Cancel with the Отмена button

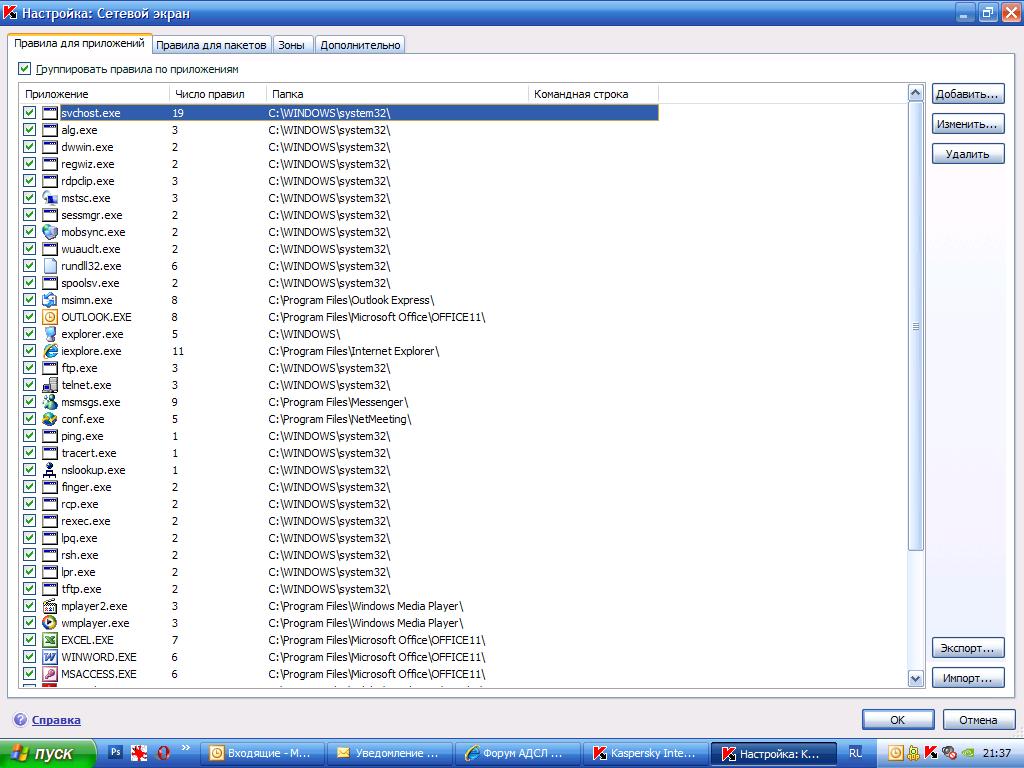tap(978, 720)
